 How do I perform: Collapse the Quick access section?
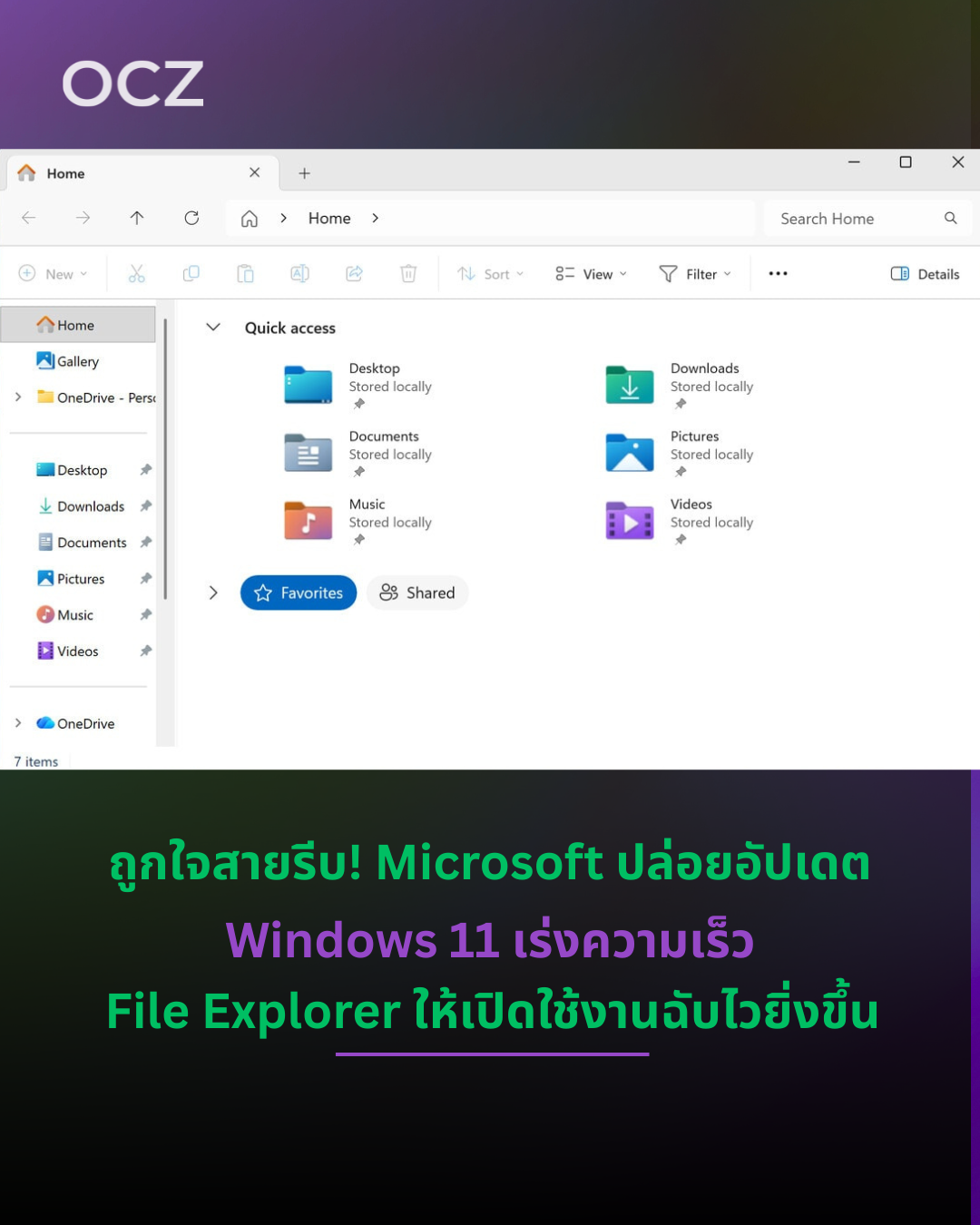coord(213,328)
